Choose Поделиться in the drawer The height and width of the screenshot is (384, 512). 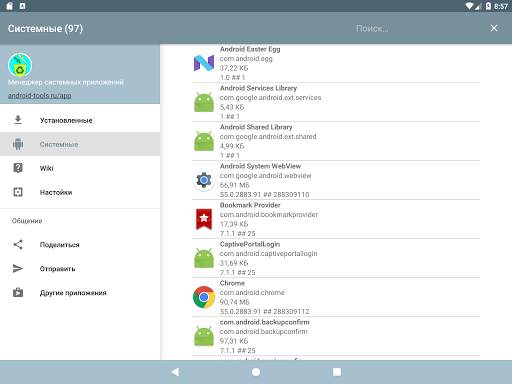coord(80,245)
